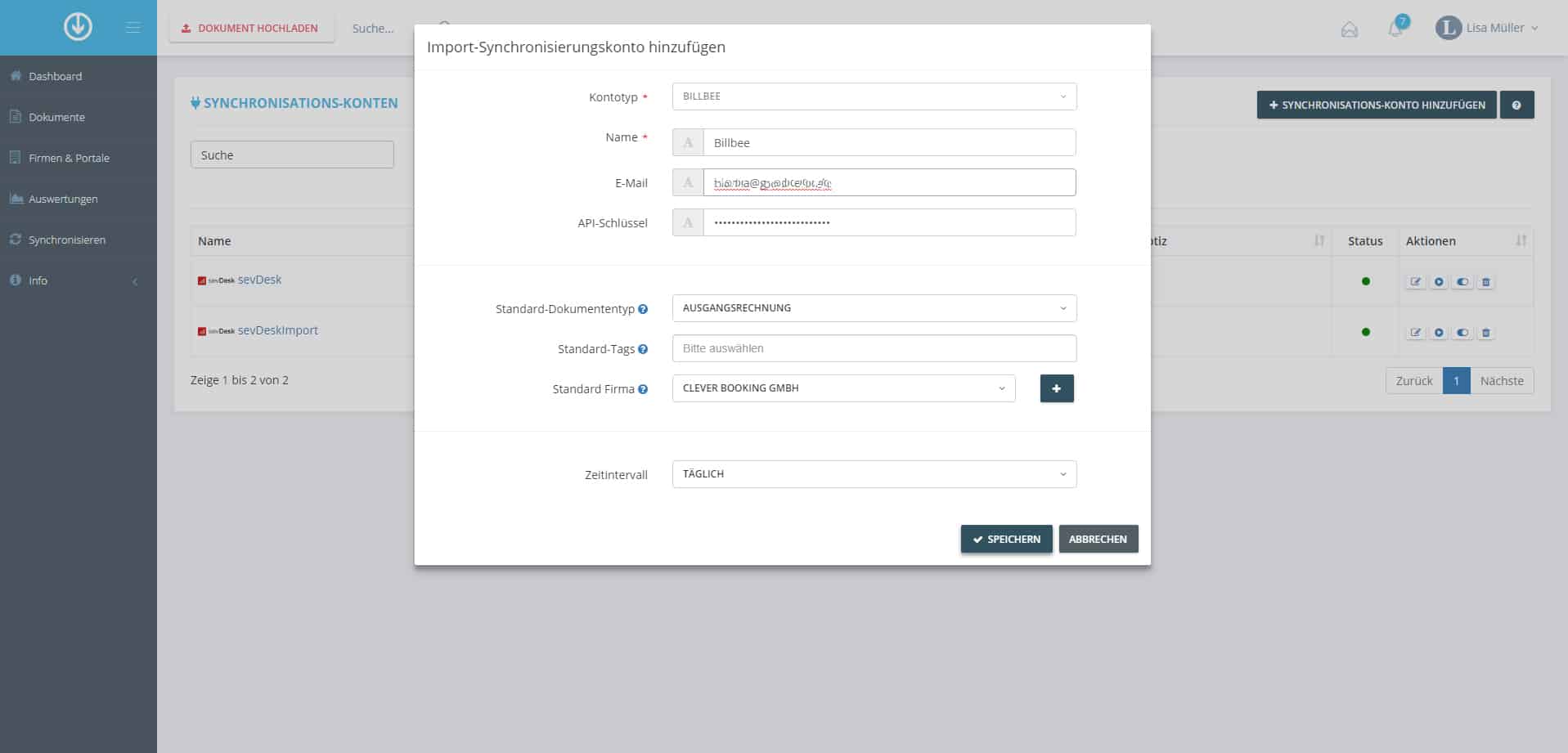
Task: Click the E-Mail input field
Action: point(889,182)
